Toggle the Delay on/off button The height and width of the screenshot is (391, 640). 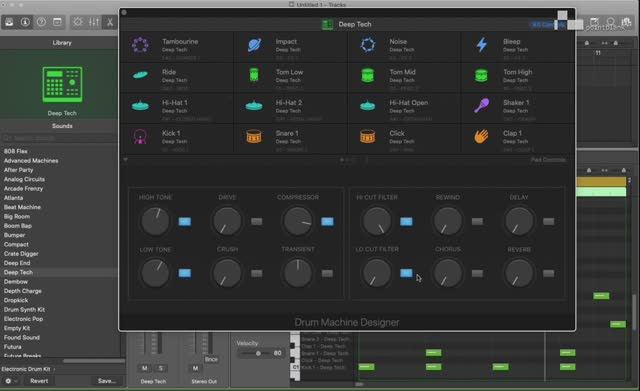point(549,221)
